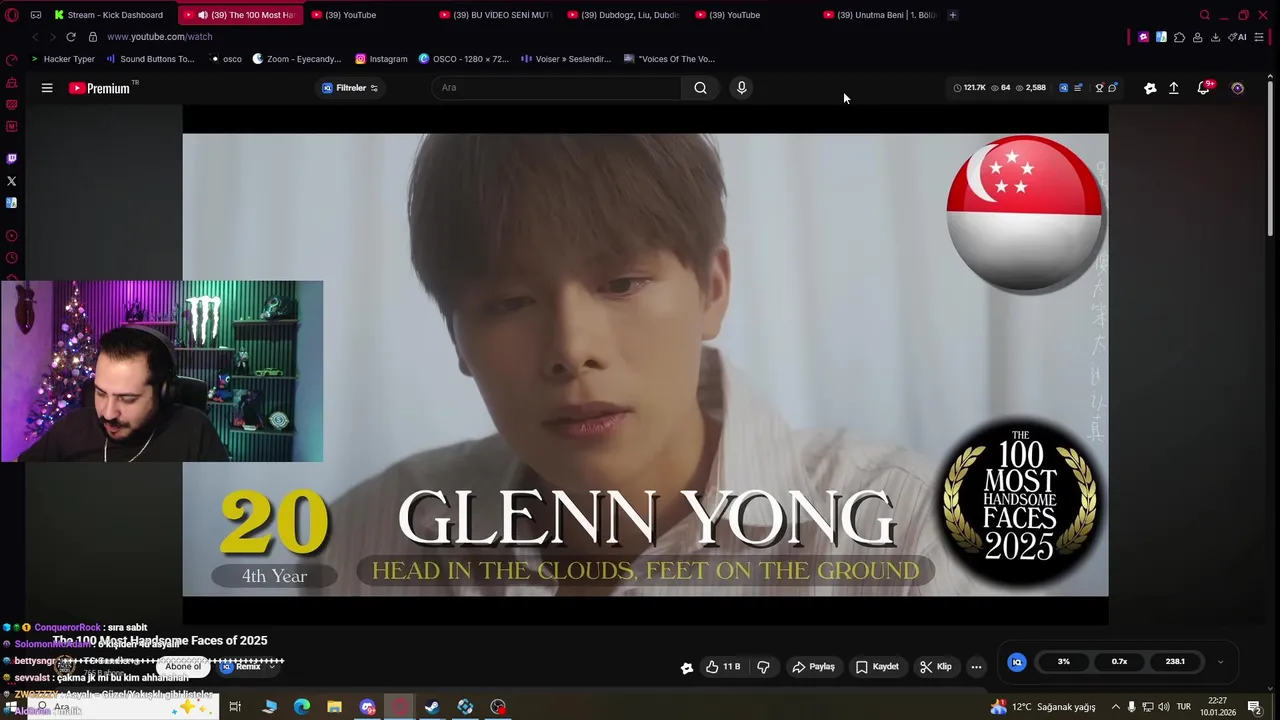Click the address bar www.youtube.com/watch
This screenshot has width=1280, height=720.
[x=160, y=37]
